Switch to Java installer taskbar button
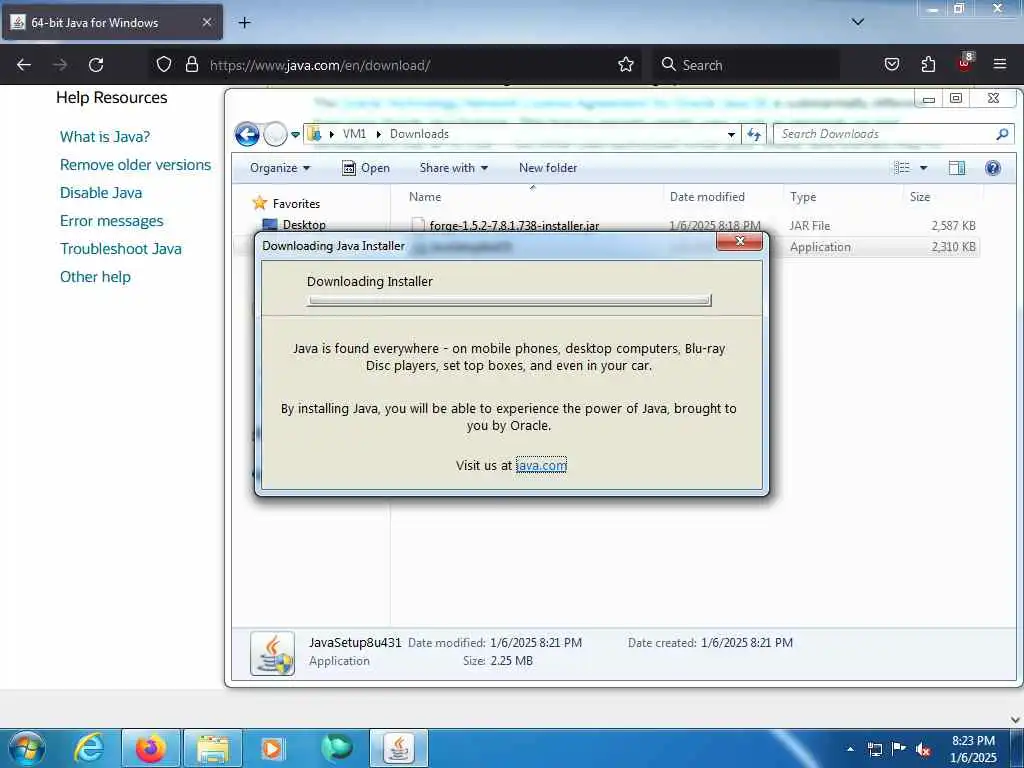Screen dimensions: 1024x768 coord(399,748)
